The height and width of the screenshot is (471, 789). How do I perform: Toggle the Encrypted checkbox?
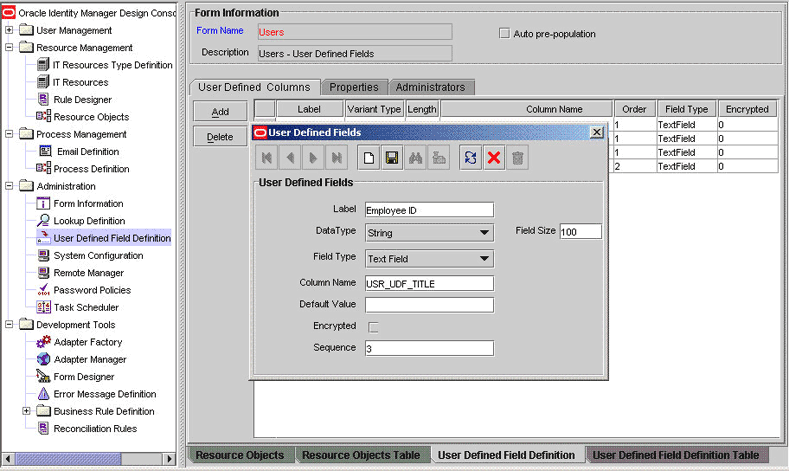373,327
